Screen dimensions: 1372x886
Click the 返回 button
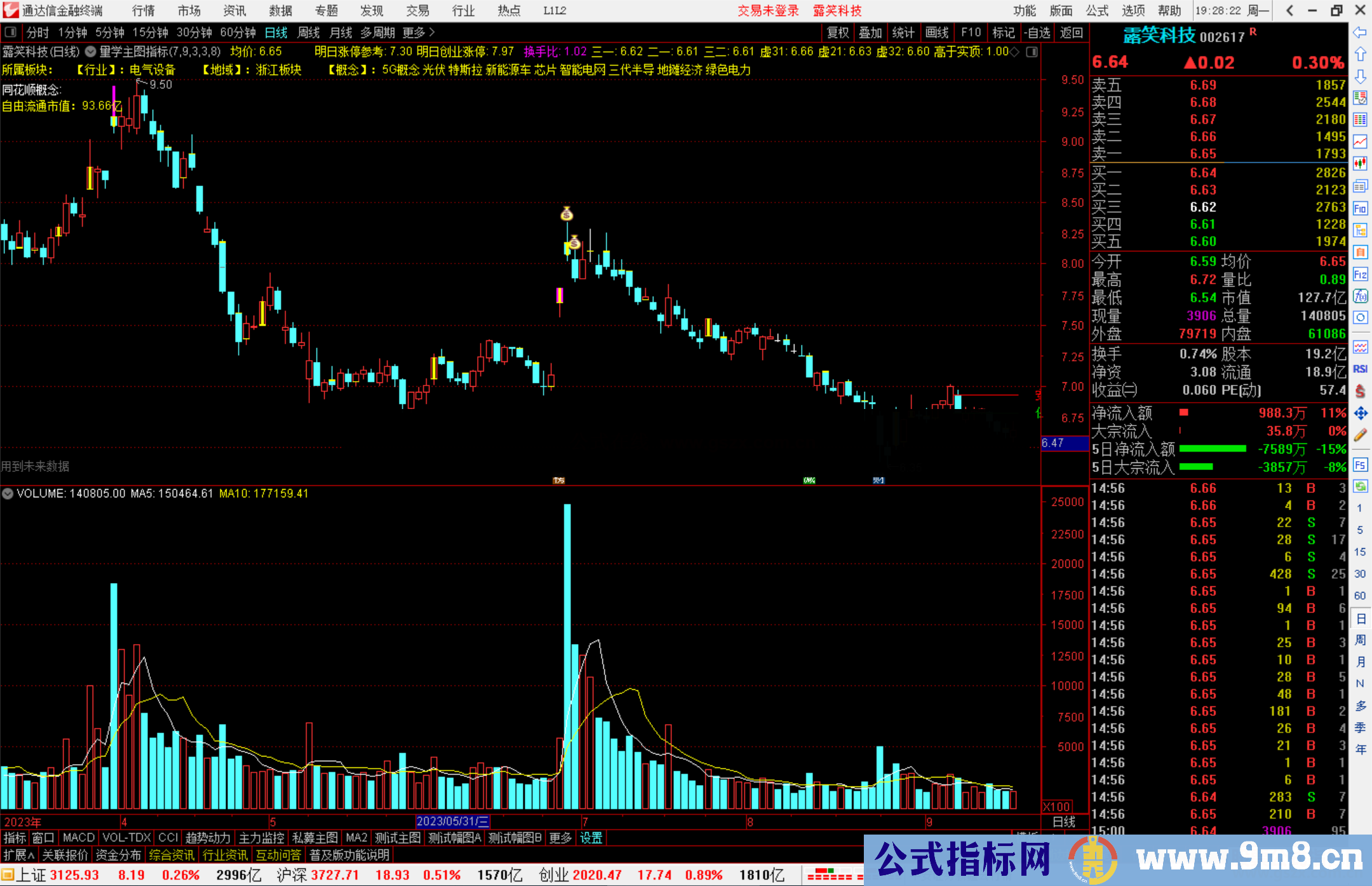pyautogui.click(x=1072, y=32)
